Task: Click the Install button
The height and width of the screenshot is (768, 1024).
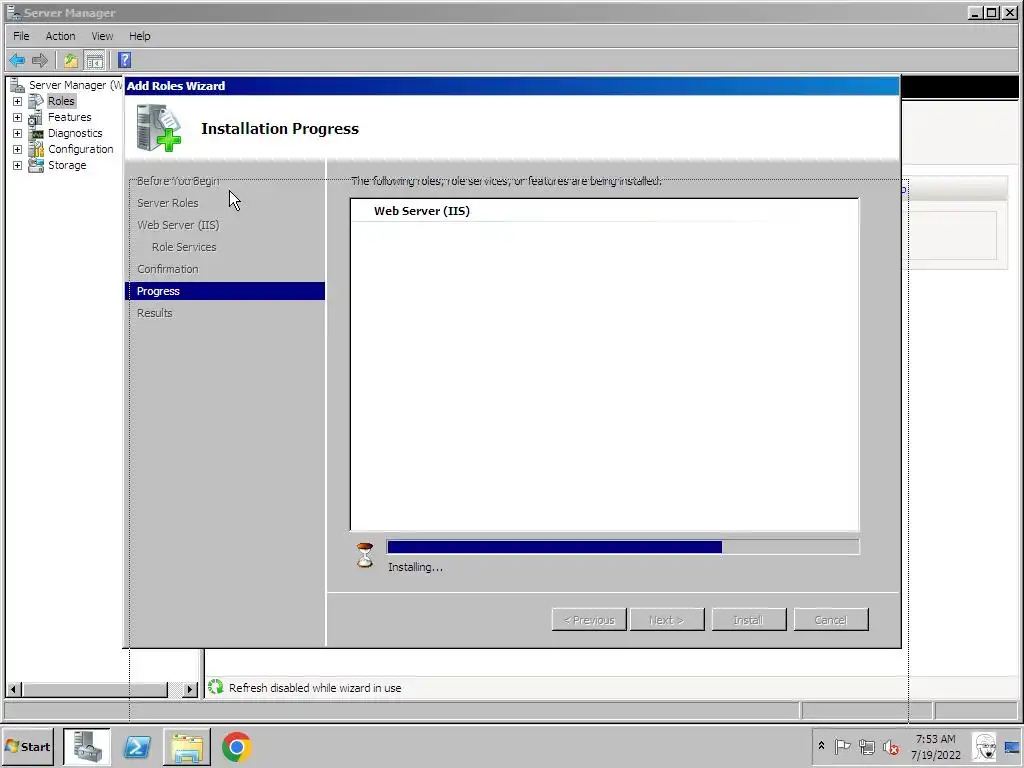Action: coord(748,620)
